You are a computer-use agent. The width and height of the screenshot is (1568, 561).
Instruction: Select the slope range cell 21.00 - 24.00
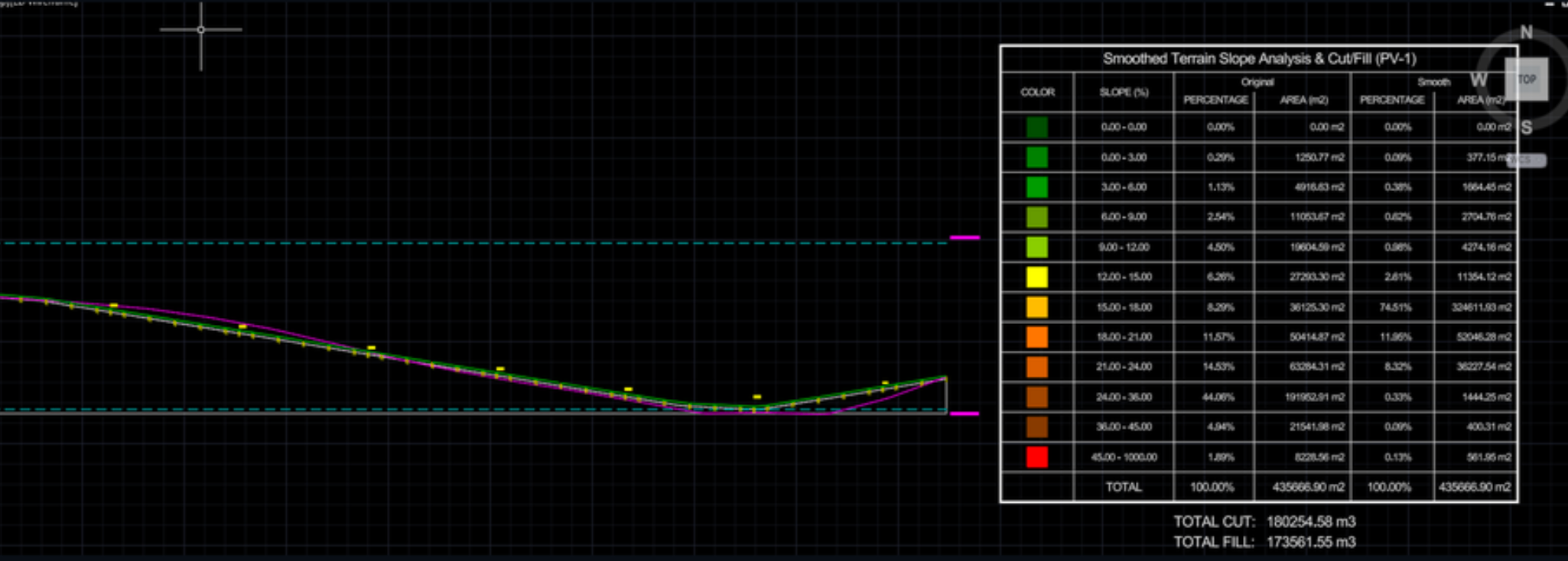[1124, 367]
